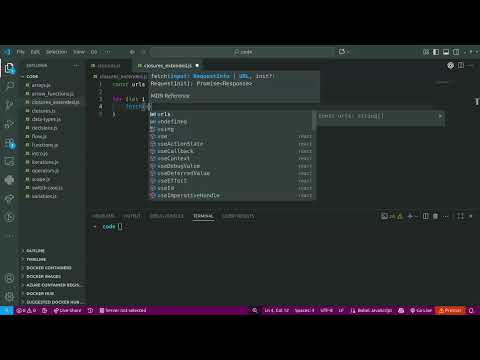
Task: Open variables.js in the Explorer
Action: click(44, 196)
